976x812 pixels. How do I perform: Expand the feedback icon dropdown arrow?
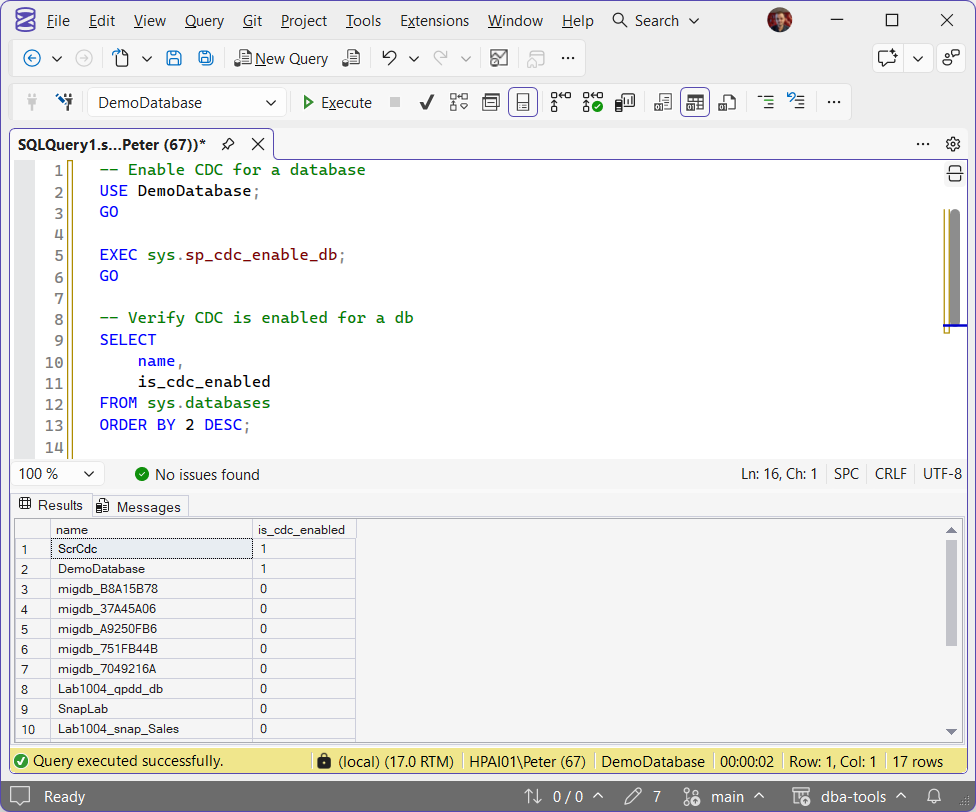917,58
